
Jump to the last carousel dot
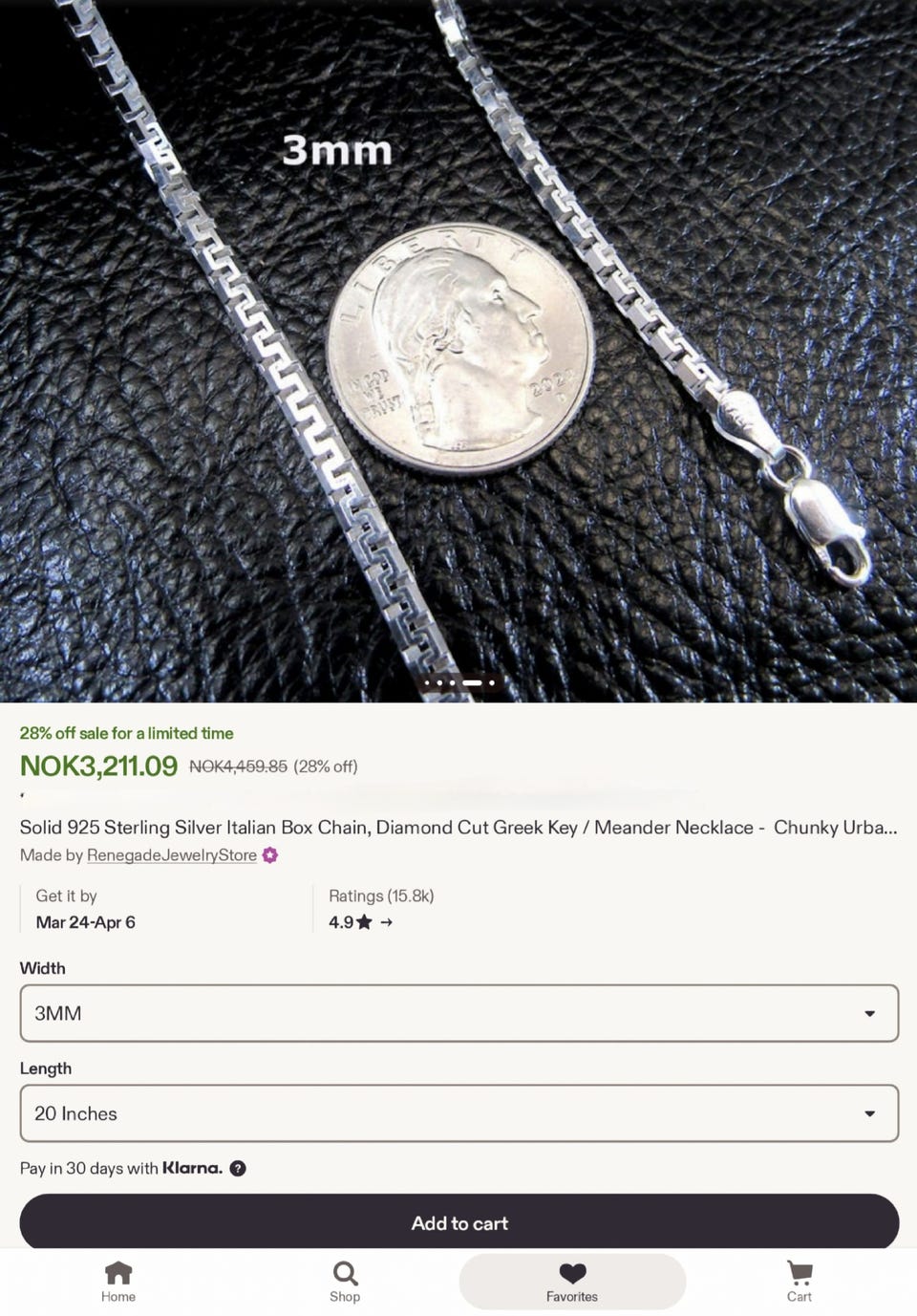coord(492,682)
